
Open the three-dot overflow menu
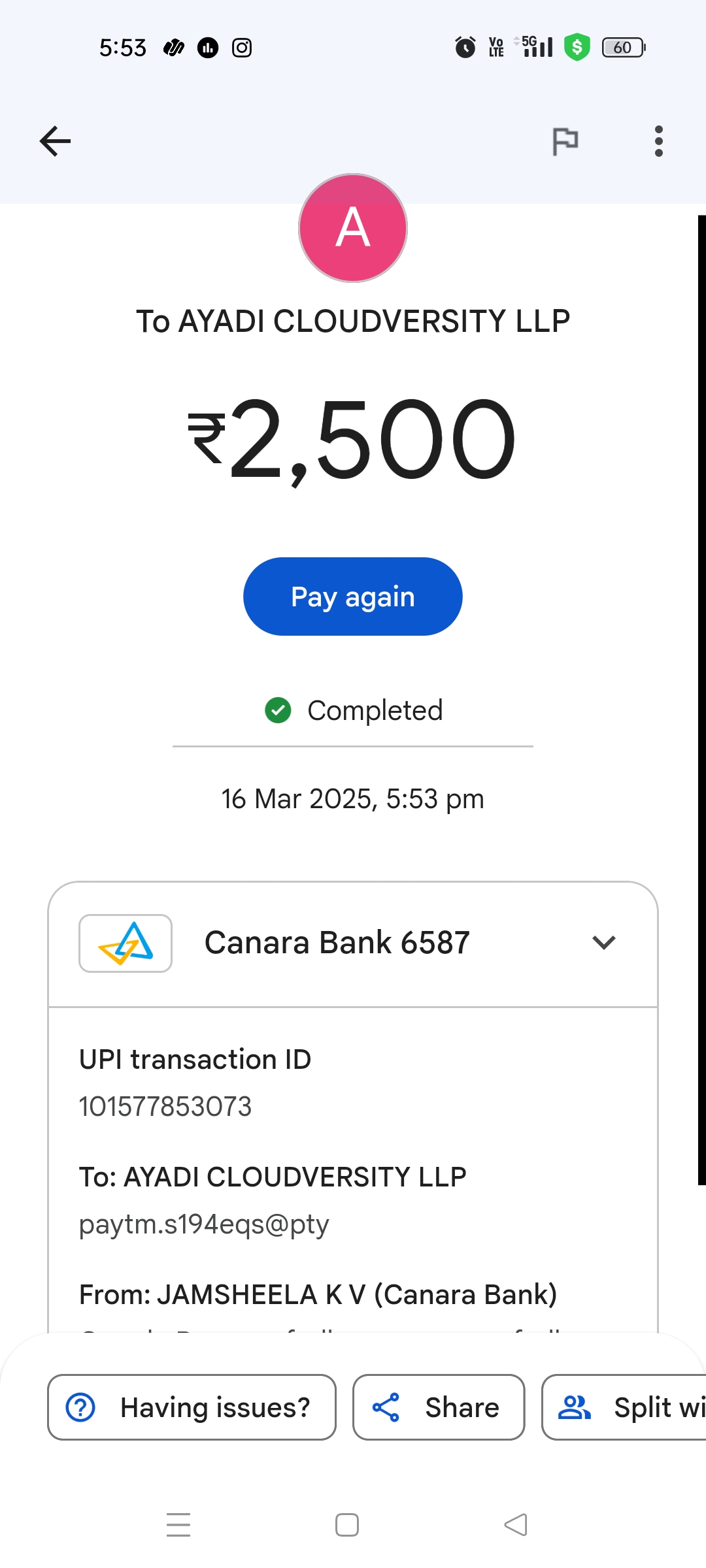click(658, 141)
